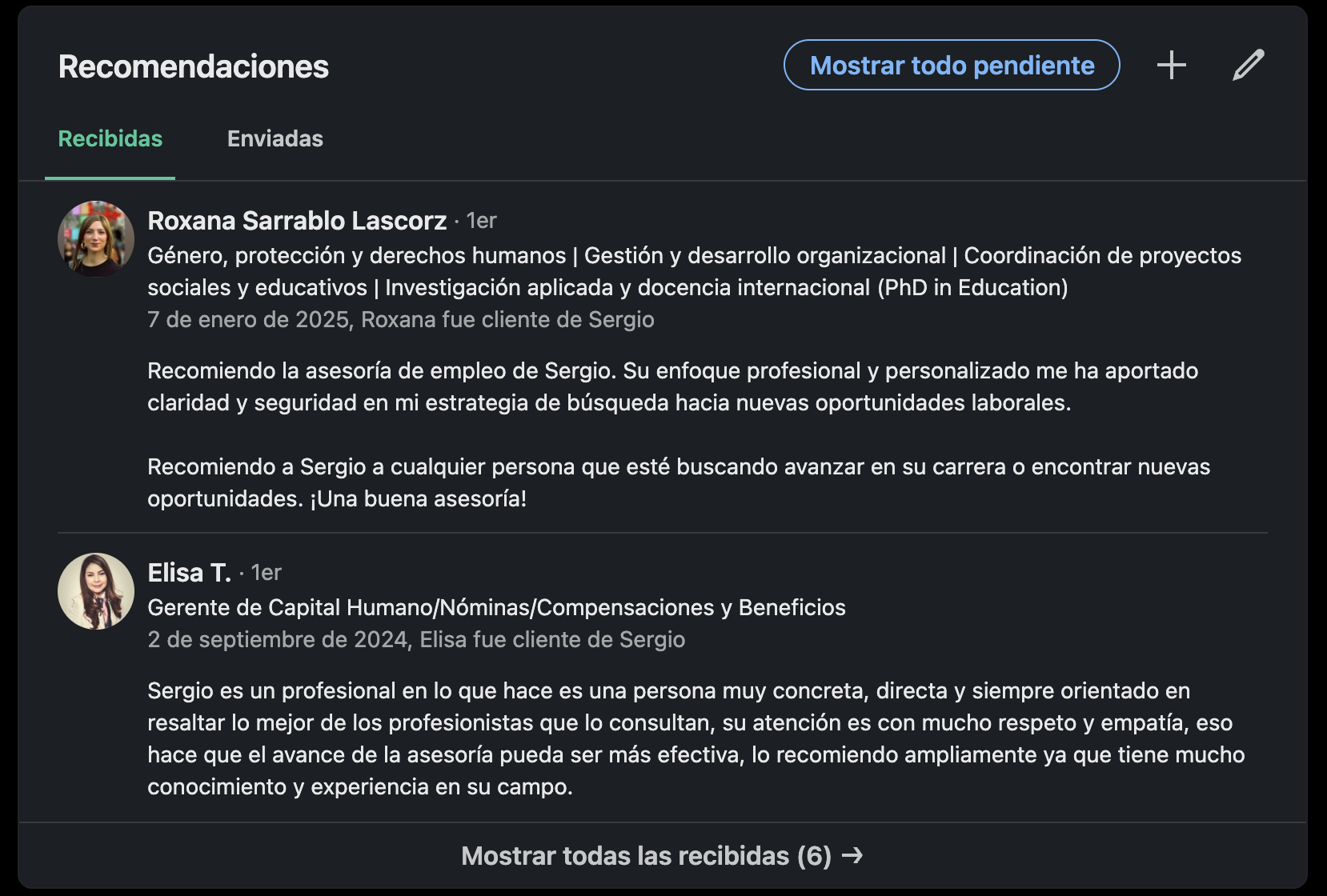
Task: Show all six received recommendations
Action: tap(646, 856)
